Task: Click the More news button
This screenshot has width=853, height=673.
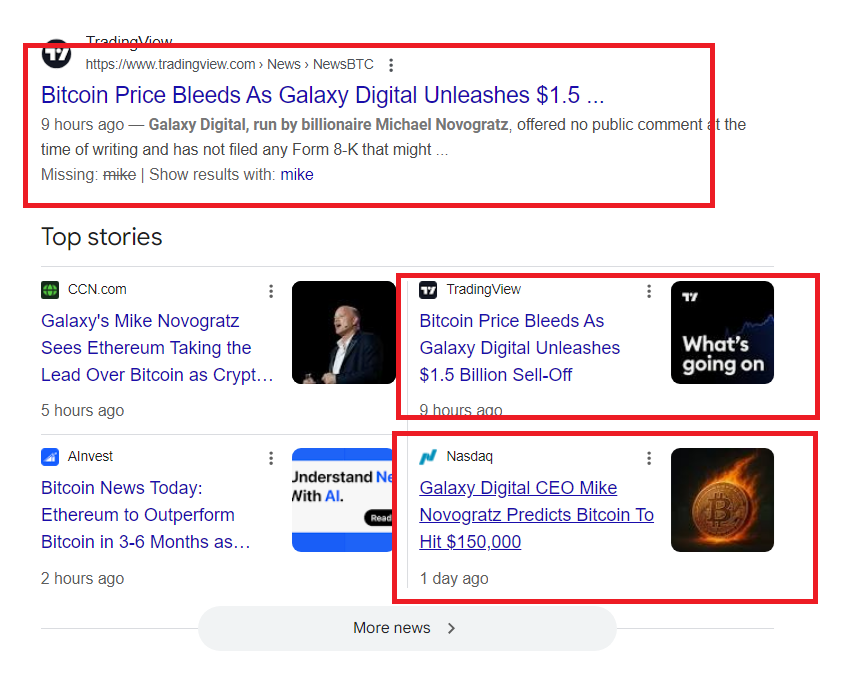Action: click(407, 628)
